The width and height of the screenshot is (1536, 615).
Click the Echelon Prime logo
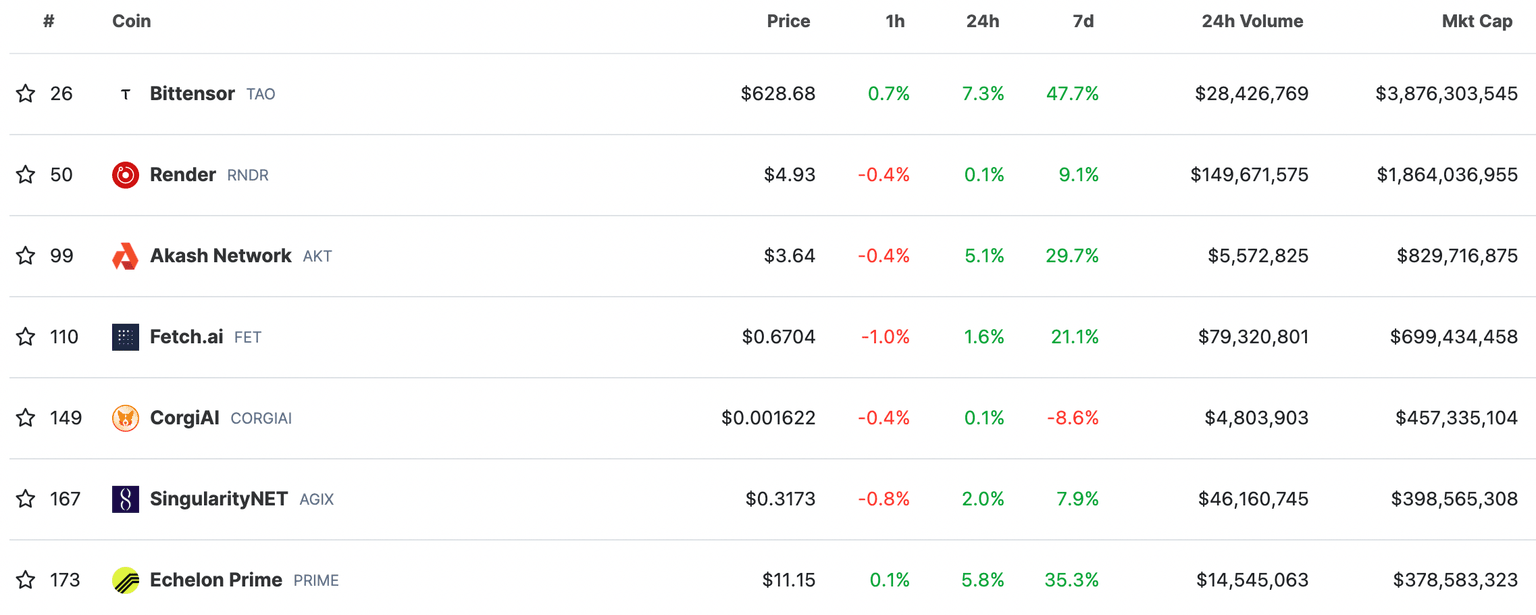click(x=125, y=580)
